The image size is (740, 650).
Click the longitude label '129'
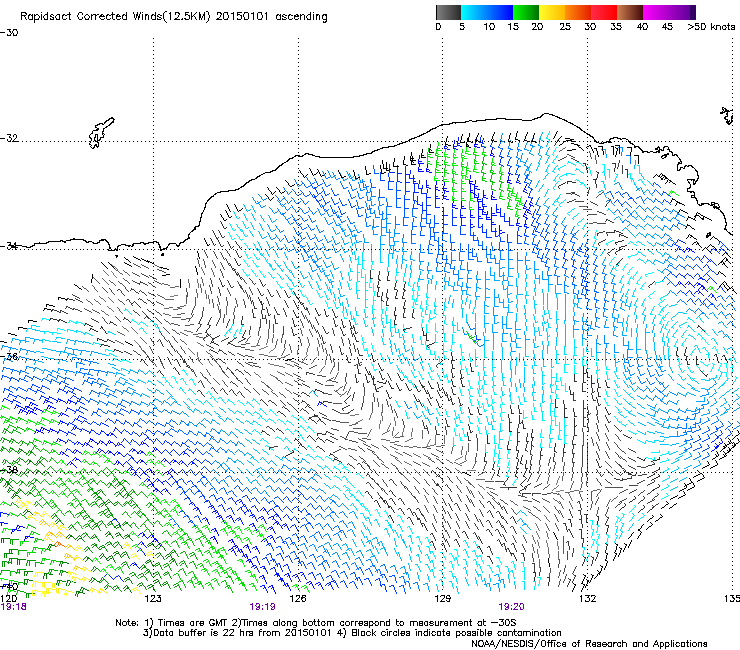(x=443, y=599)
